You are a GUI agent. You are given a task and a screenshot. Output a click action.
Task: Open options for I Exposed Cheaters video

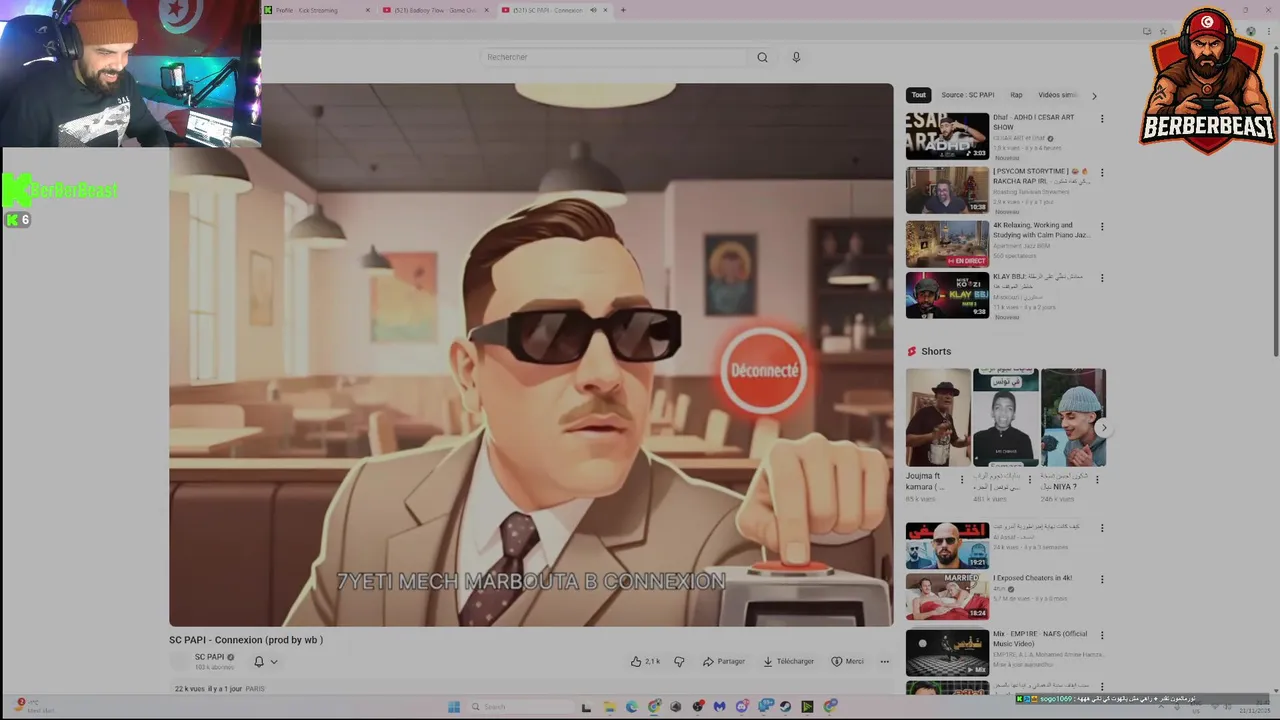pyautogui.click(x=1102, y=579)
